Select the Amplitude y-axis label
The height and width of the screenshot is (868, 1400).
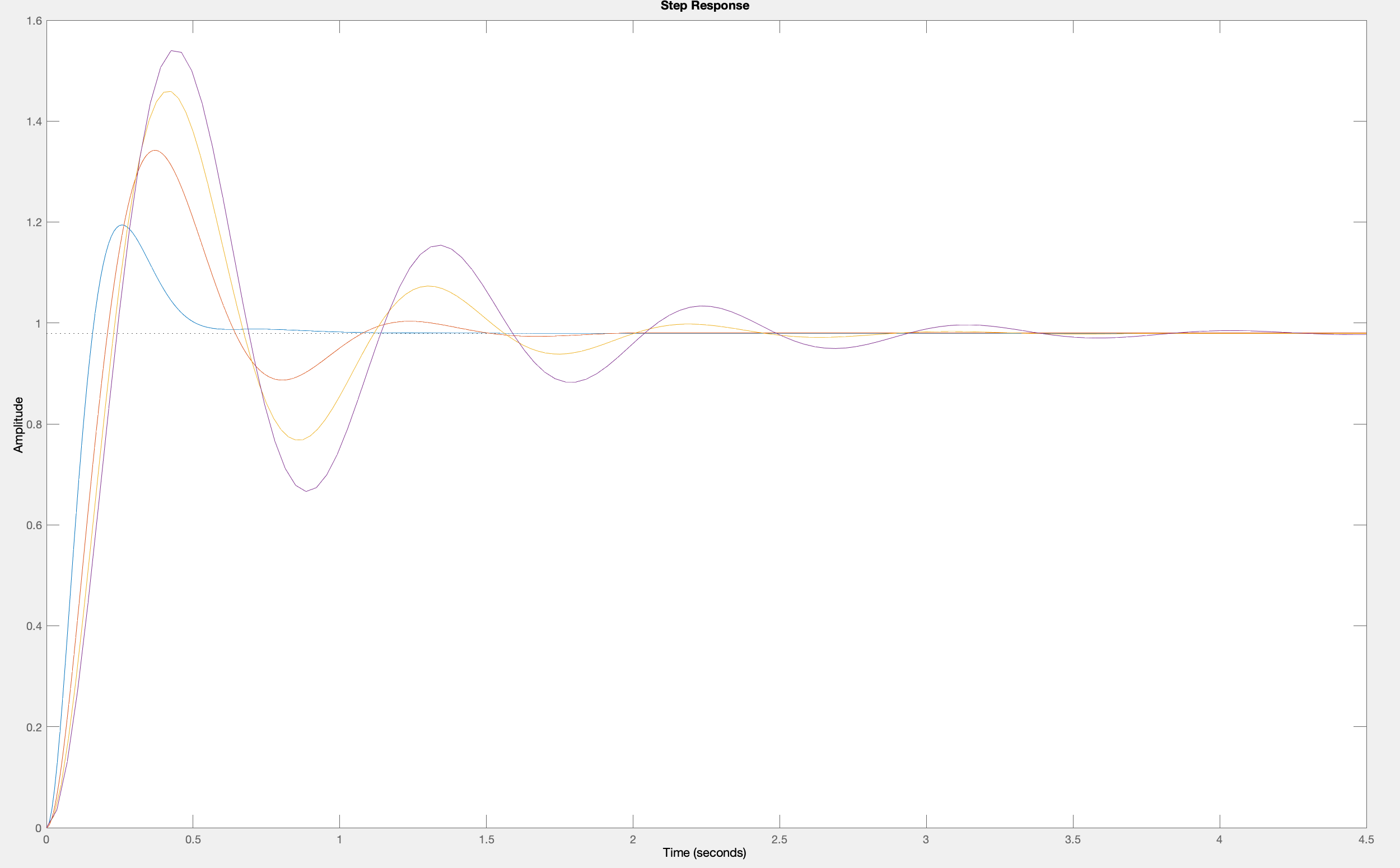click(x=18, y=425)
